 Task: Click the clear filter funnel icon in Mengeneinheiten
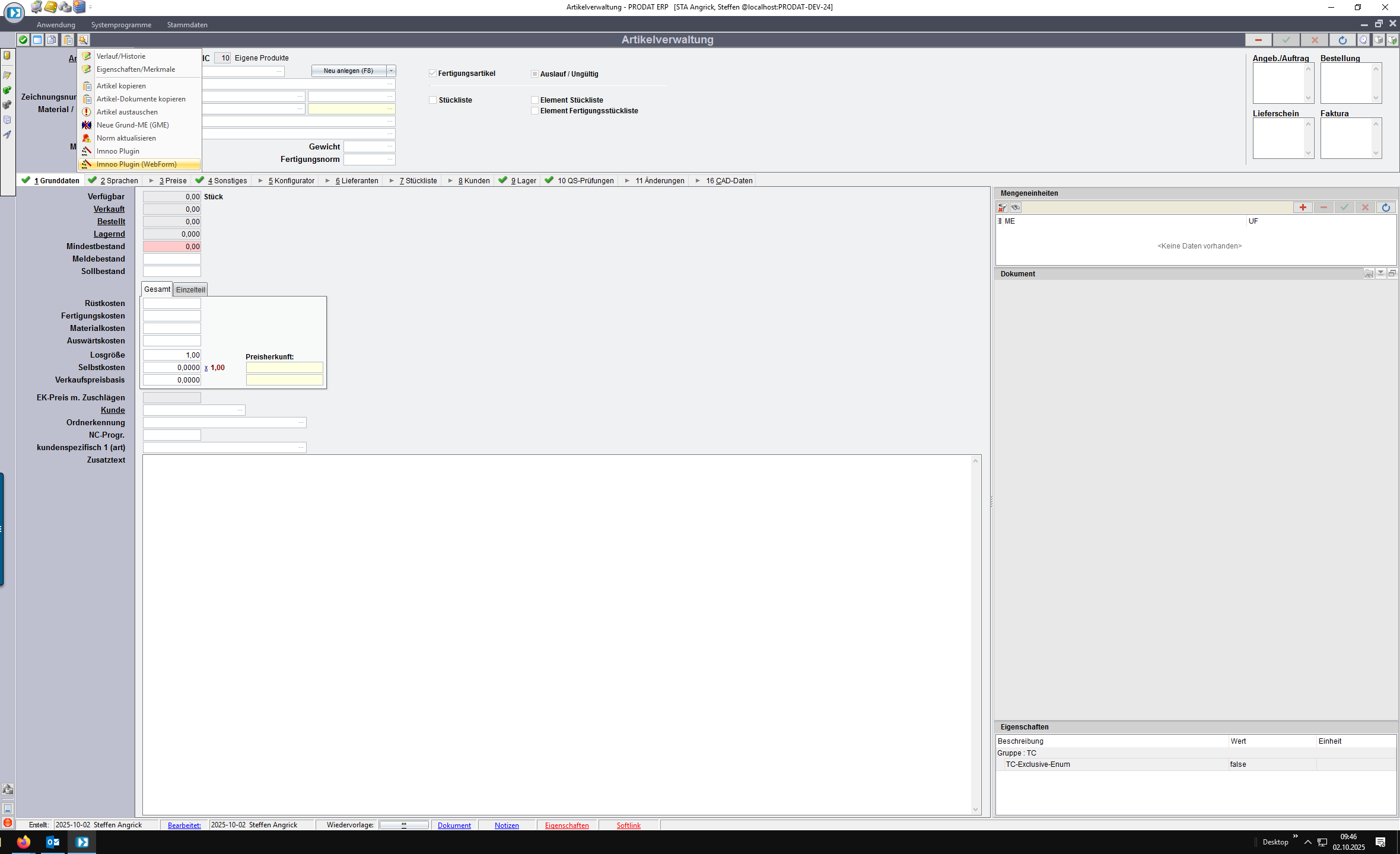pos(1002,208)
